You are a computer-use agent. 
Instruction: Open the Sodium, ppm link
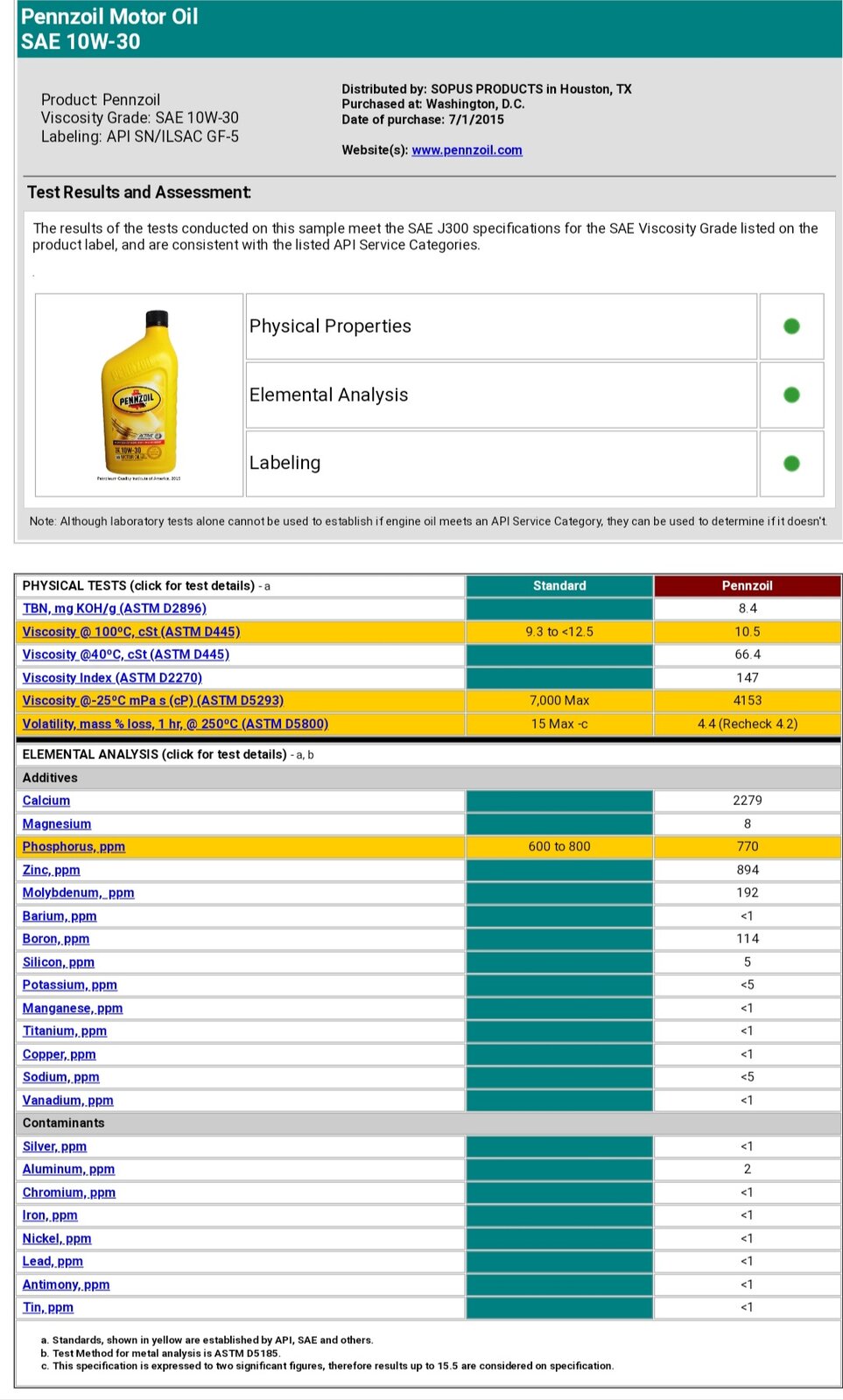[x=61, y=1077]
